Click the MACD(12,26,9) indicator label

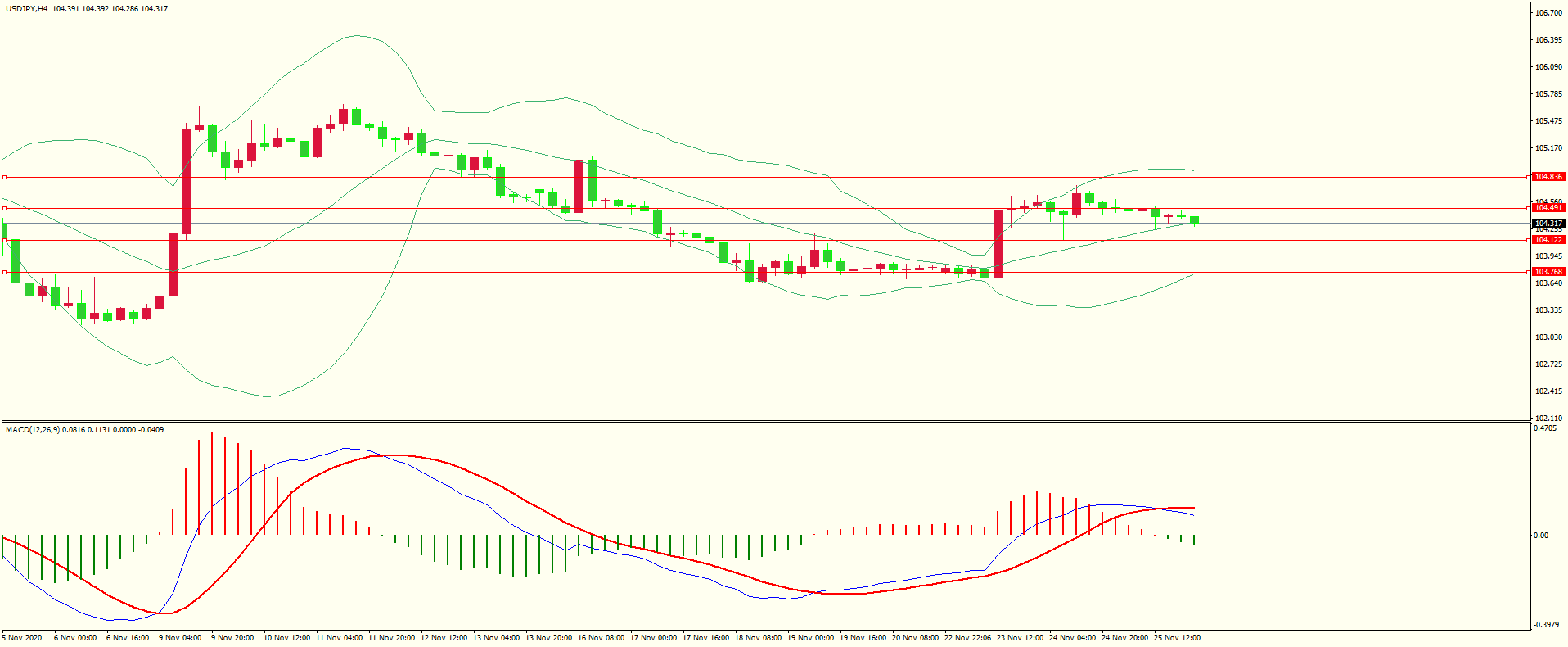coord(32,430)
